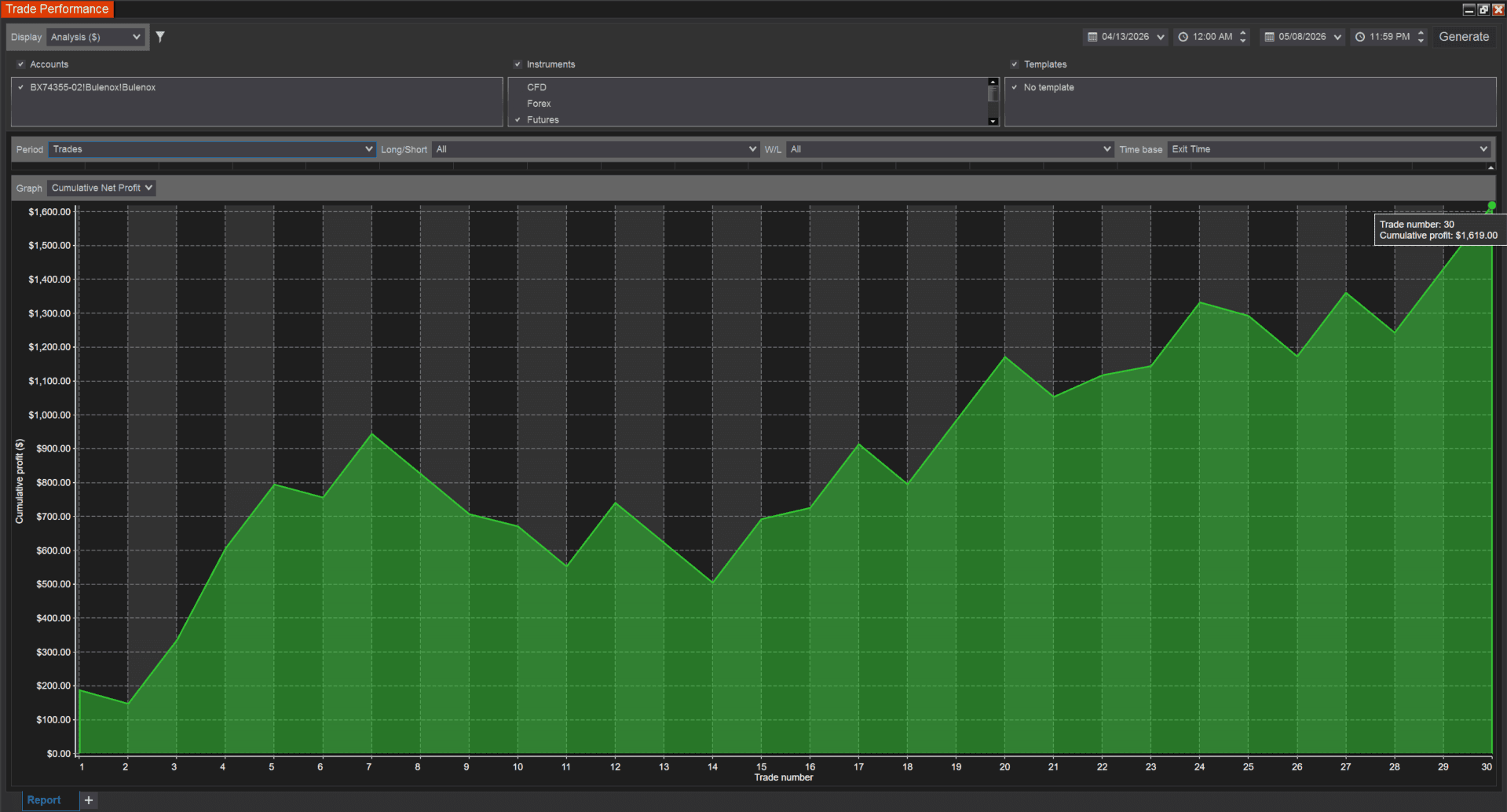Collapse the filter panel with the small up arrow

pos(1491,167)
